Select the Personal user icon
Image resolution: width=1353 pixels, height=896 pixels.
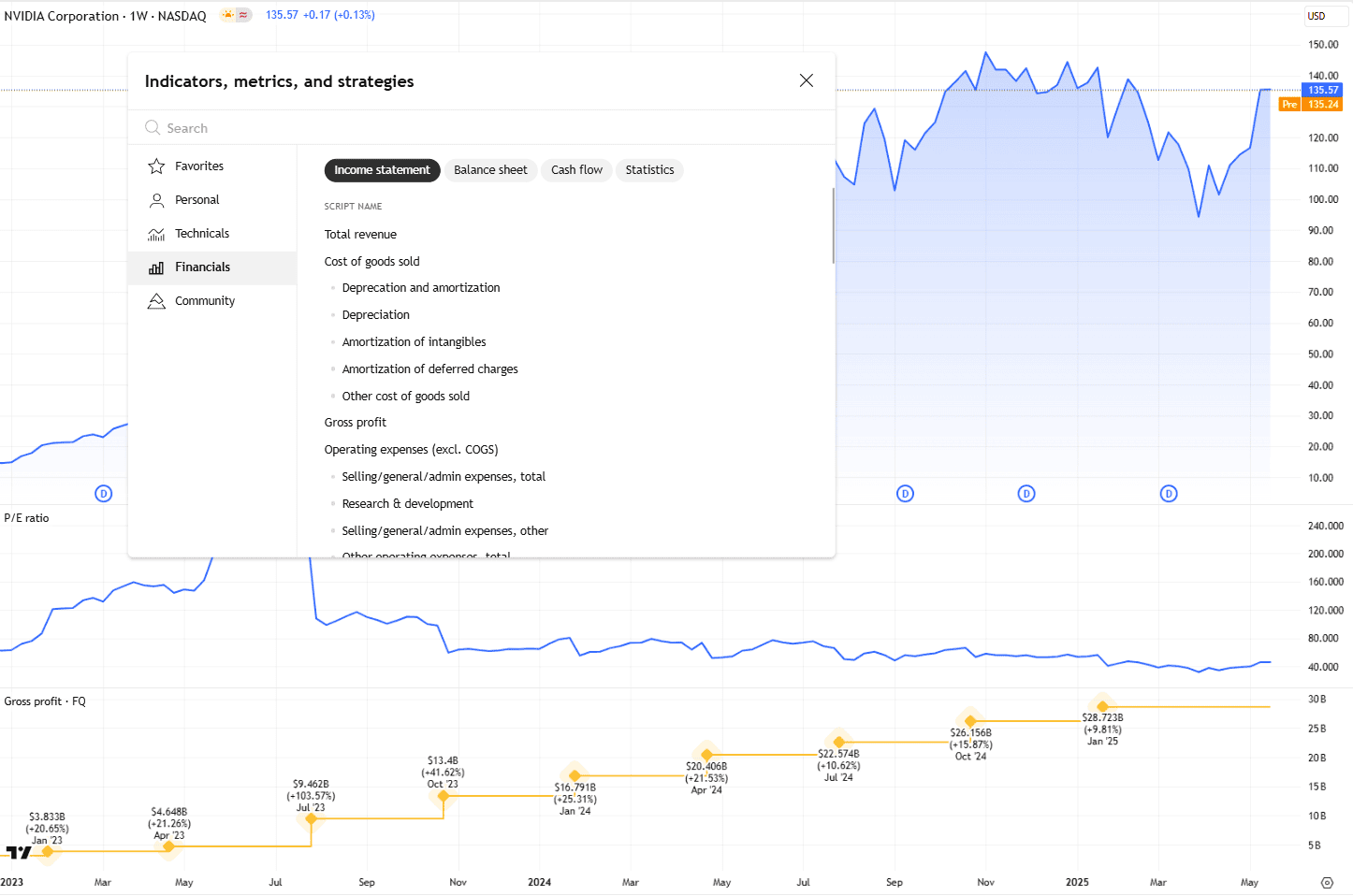click(x=156, y=200)
